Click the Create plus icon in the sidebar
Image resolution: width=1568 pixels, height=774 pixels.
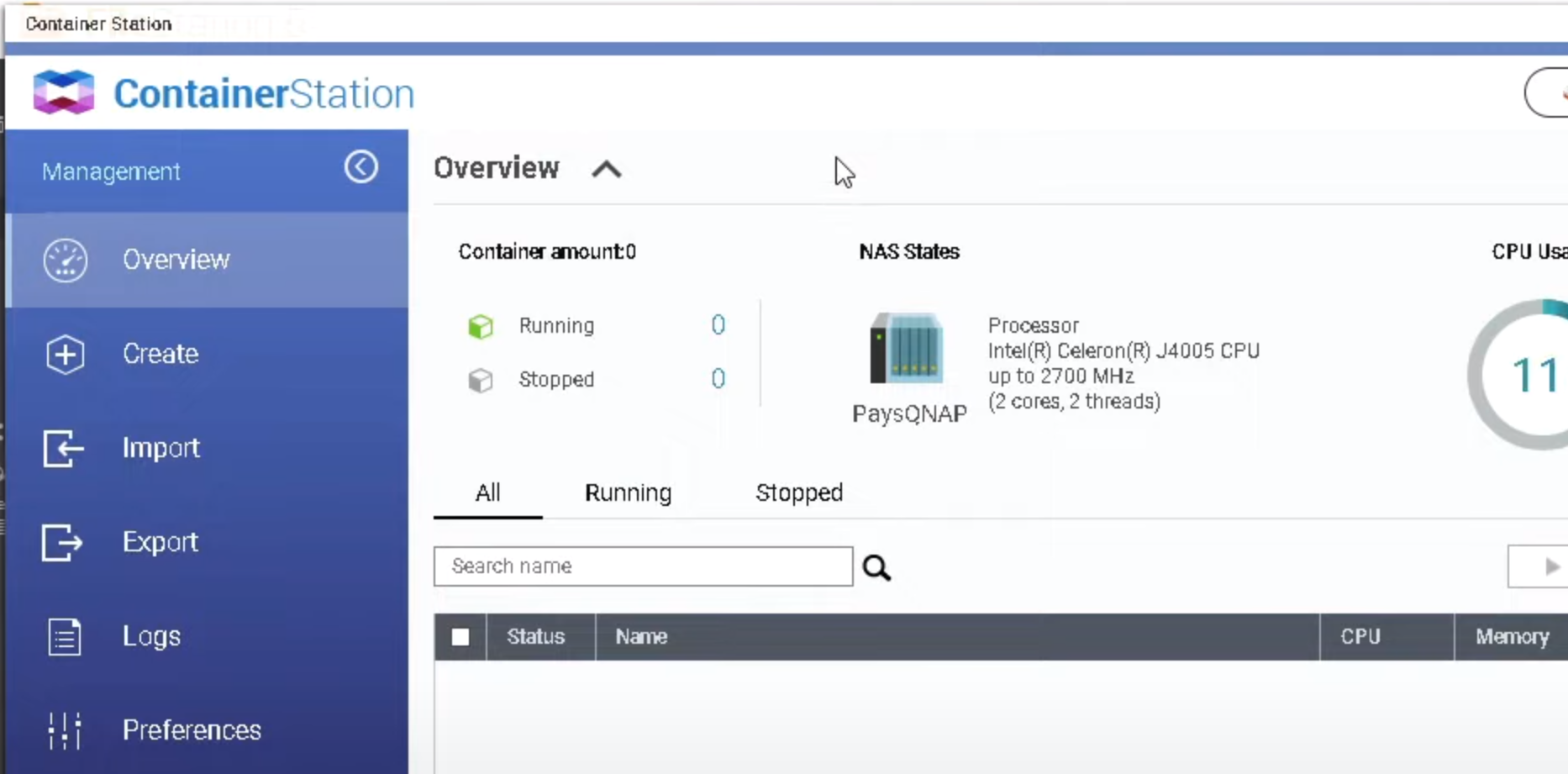66,354
